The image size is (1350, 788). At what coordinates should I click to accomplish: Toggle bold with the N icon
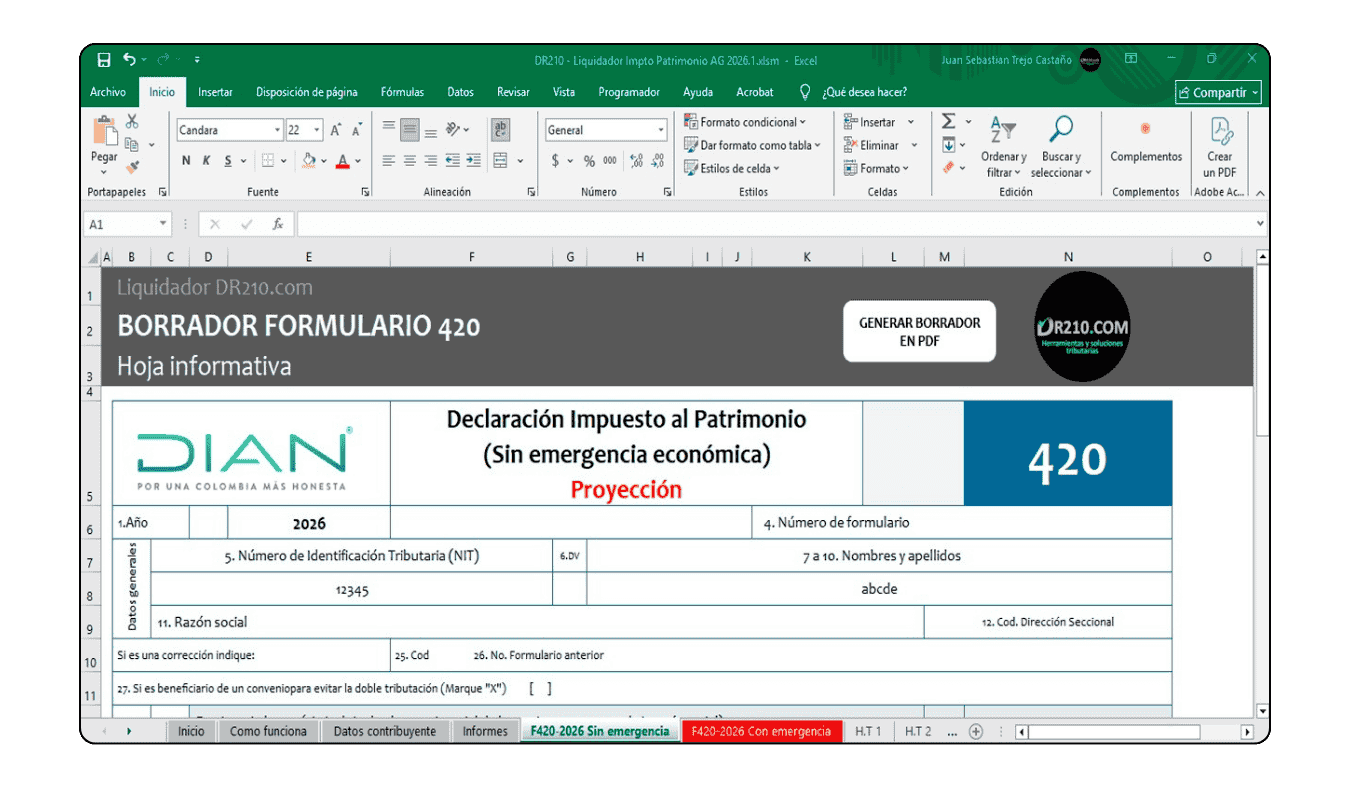[185, 159]
